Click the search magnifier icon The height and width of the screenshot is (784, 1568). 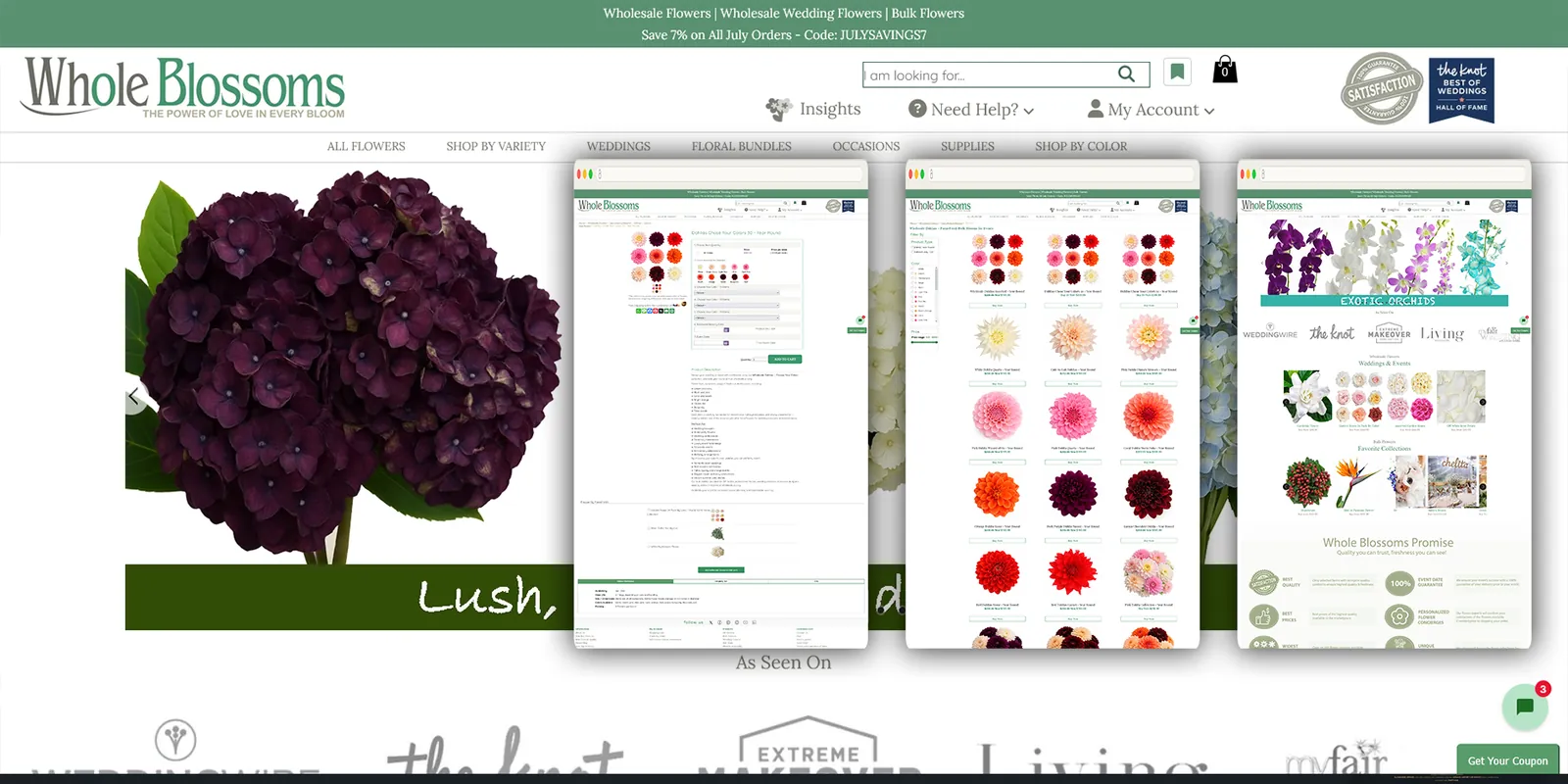(x=1126, y=74)
